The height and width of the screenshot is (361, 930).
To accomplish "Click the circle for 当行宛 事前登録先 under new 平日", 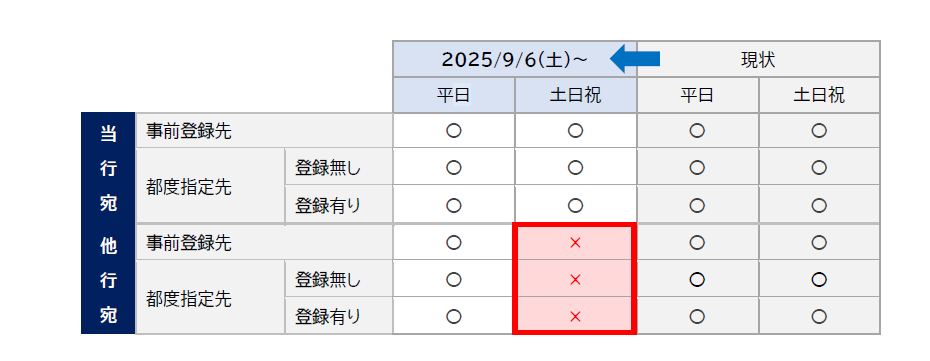I will (x=454, y=131).
